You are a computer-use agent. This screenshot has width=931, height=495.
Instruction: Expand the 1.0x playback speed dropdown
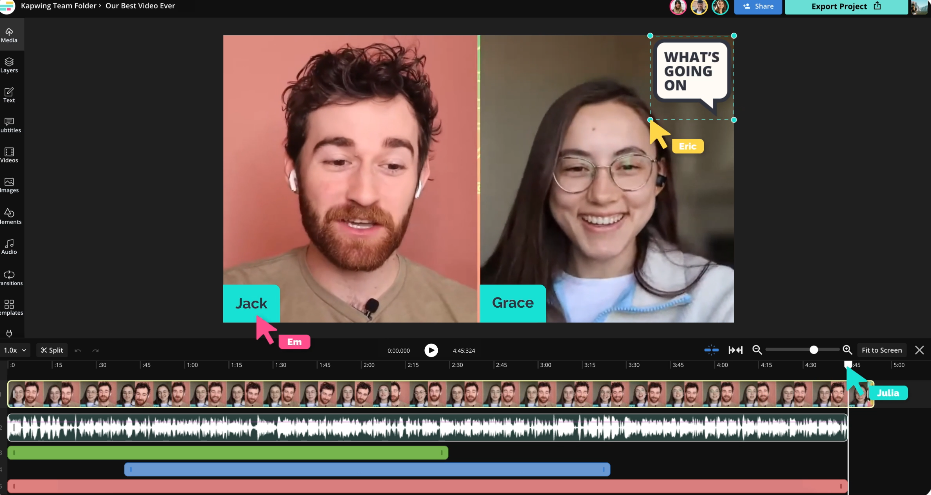[x=14, y=350]
